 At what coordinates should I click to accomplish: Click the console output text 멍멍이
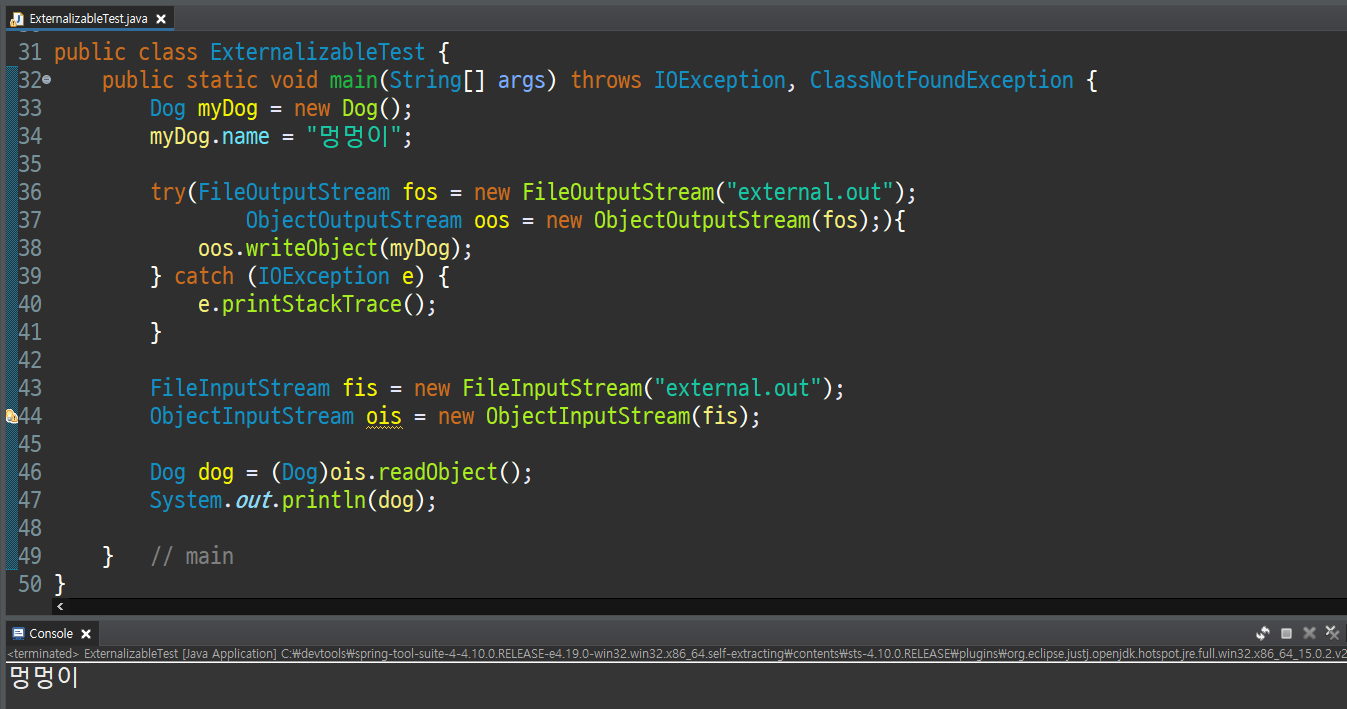pos(43,678)
